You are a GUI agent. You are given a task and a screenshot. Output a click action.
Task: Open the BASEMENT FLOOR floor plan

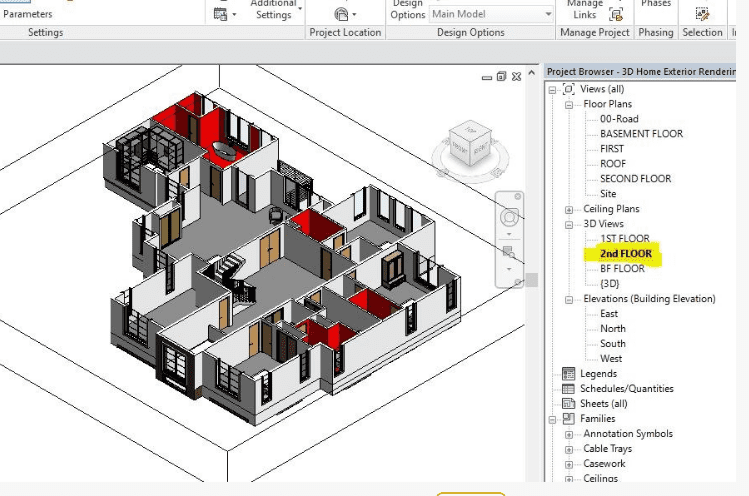click(641, 134)
